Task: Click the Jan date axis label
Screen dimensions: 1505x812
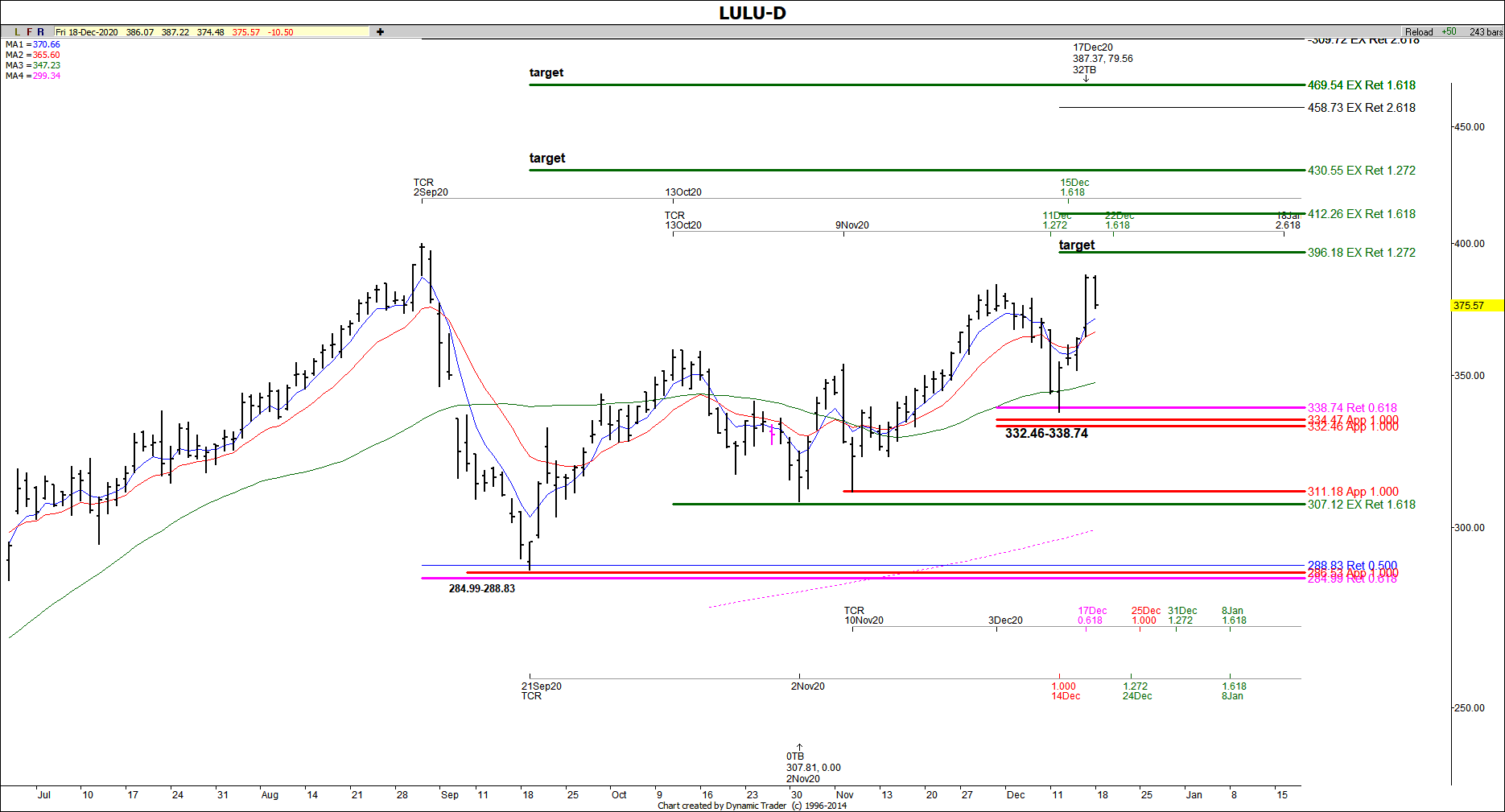Action: [x=1194, y=795]
